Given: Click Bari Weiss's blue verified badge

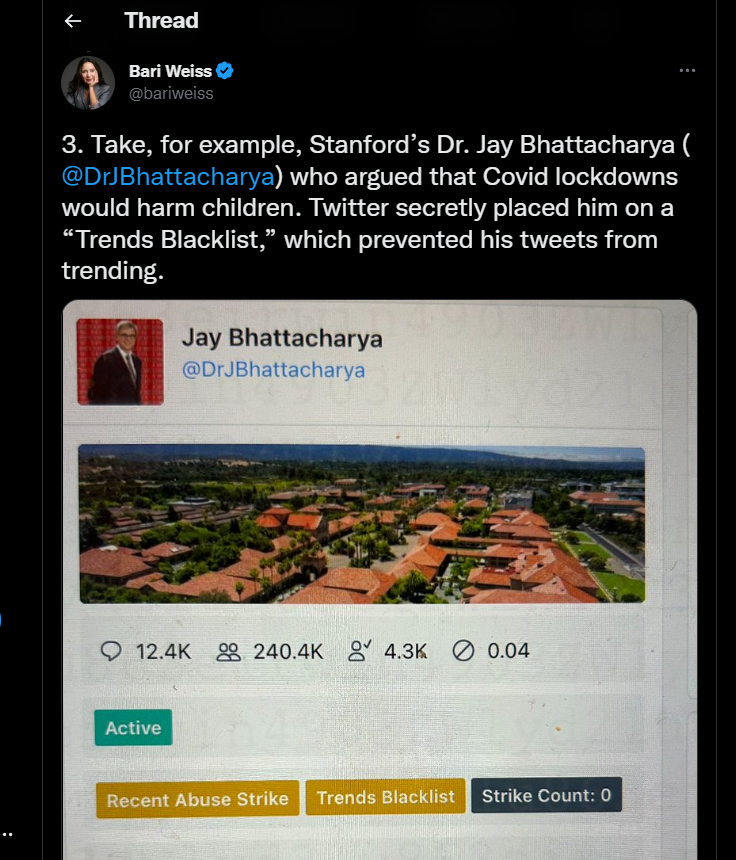Looking at the screenshot, I should [x=224, y=71].
